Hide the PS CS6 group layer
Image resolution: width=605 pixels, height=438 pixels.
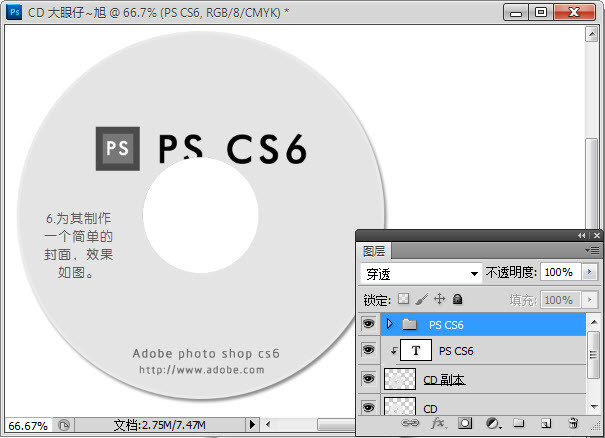(368, 324)
